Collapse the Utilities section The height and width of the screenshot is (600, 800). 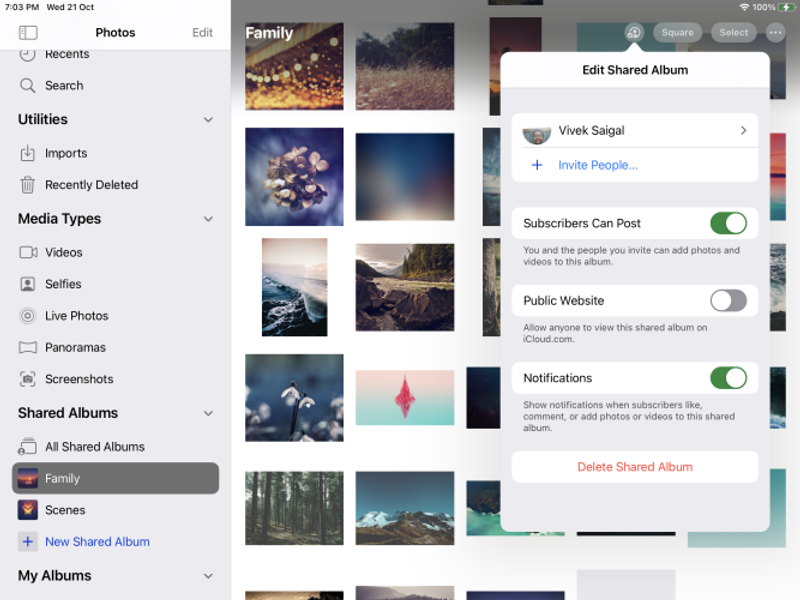(x=208, y=120)
